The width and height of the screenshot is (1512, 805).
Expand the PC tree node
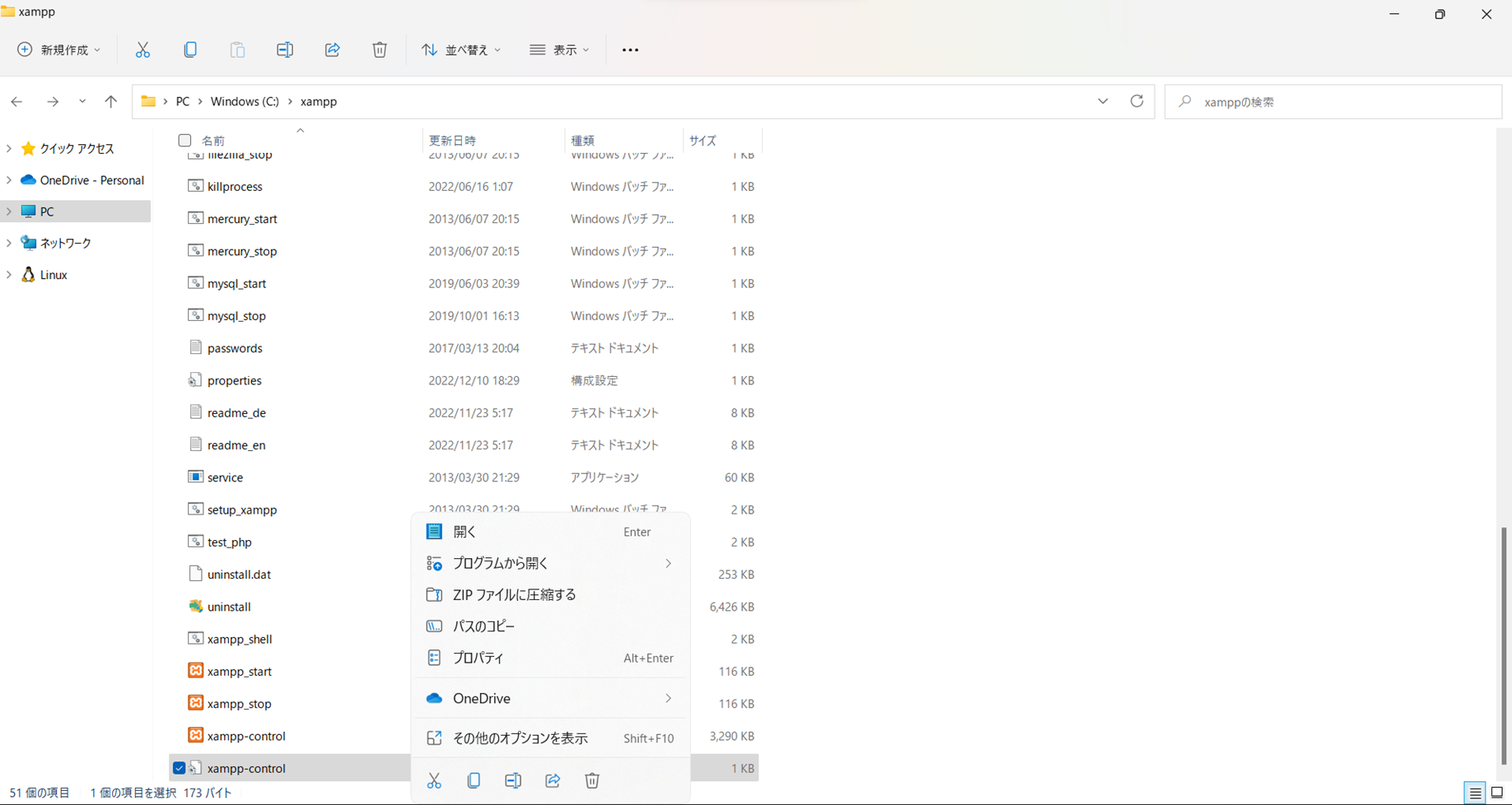tap(9, 212)
